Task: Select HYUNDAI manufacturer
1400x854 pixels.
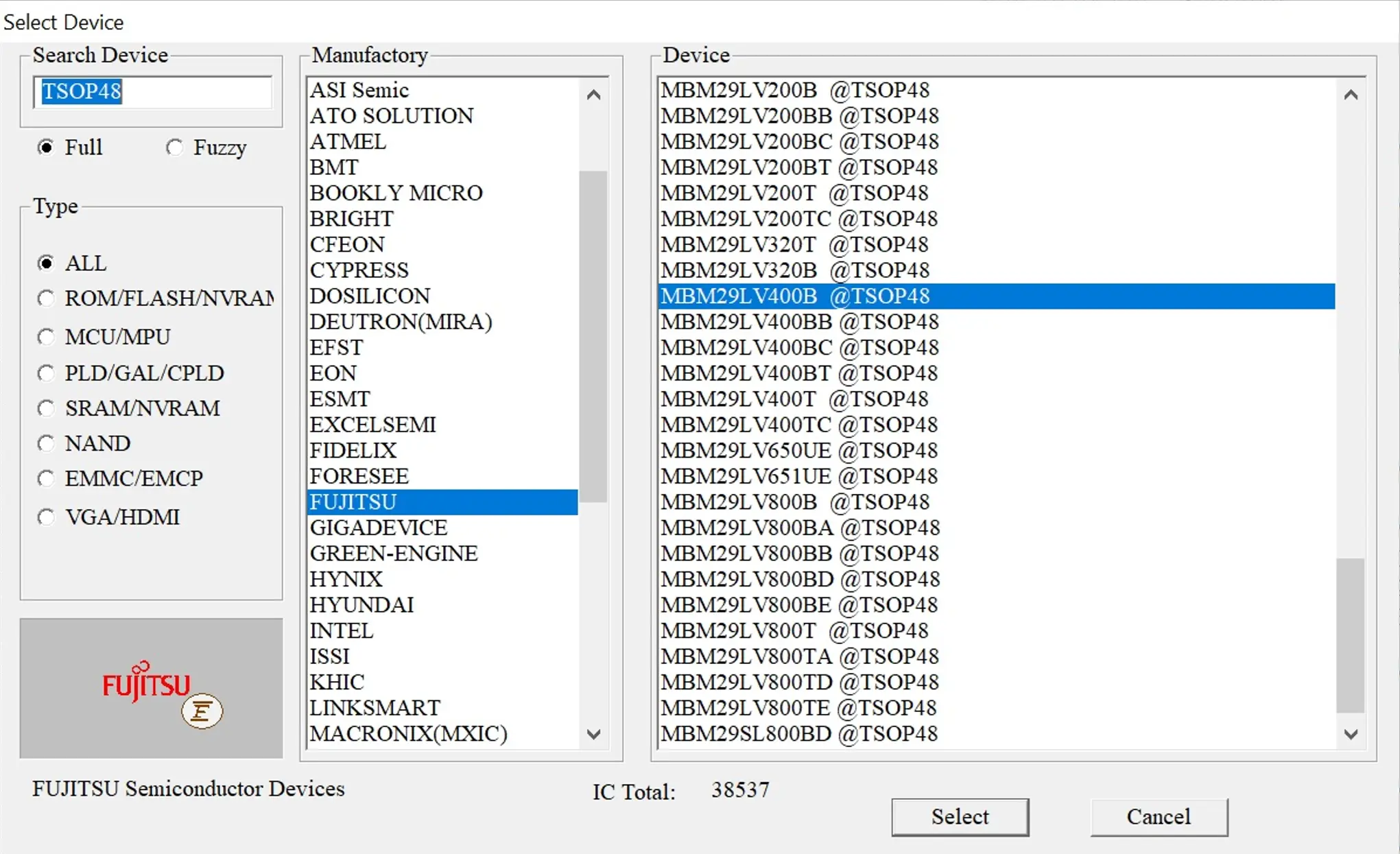Action: 442,605
